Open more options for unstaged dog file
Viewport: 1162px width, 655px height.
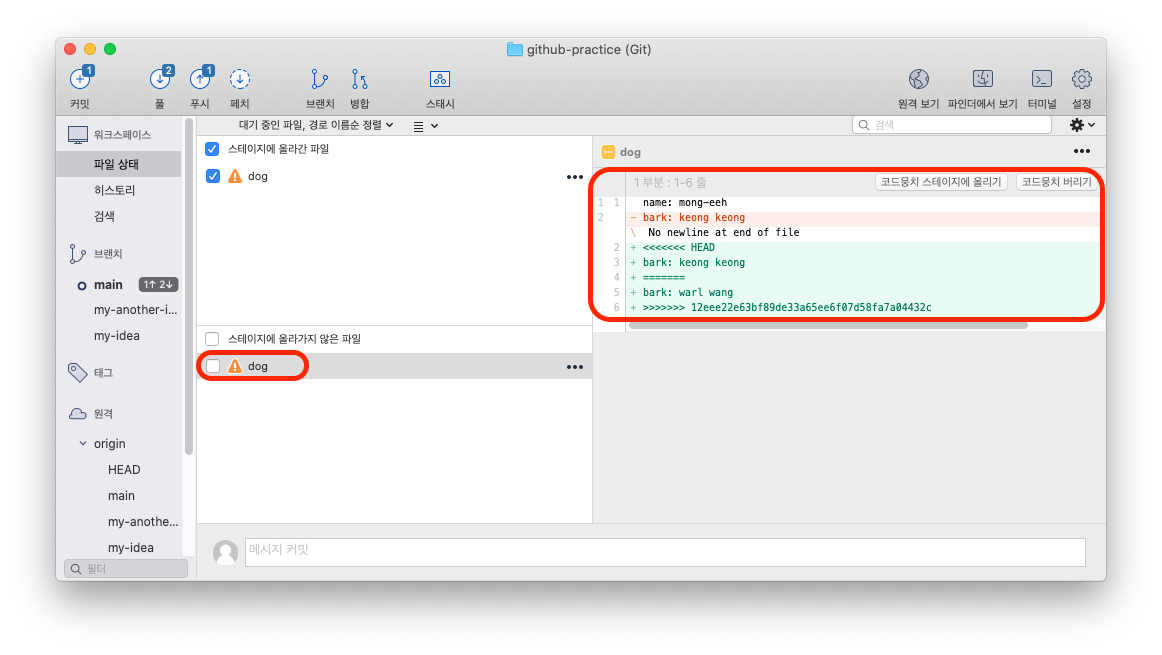tap(575, 367)
